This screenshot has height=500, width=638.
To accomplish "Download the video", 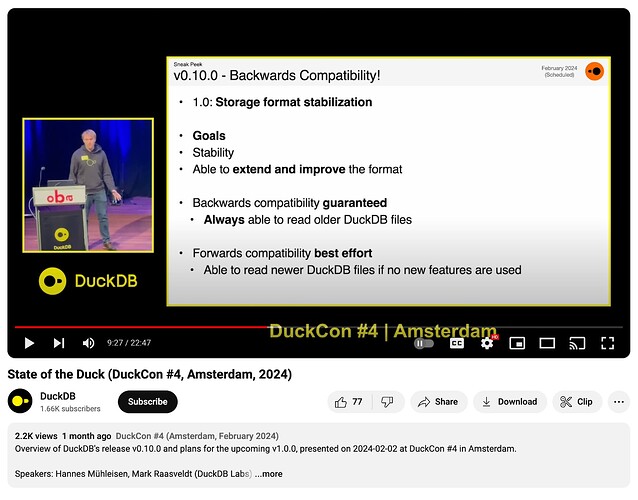I will (x=509, y=402).
